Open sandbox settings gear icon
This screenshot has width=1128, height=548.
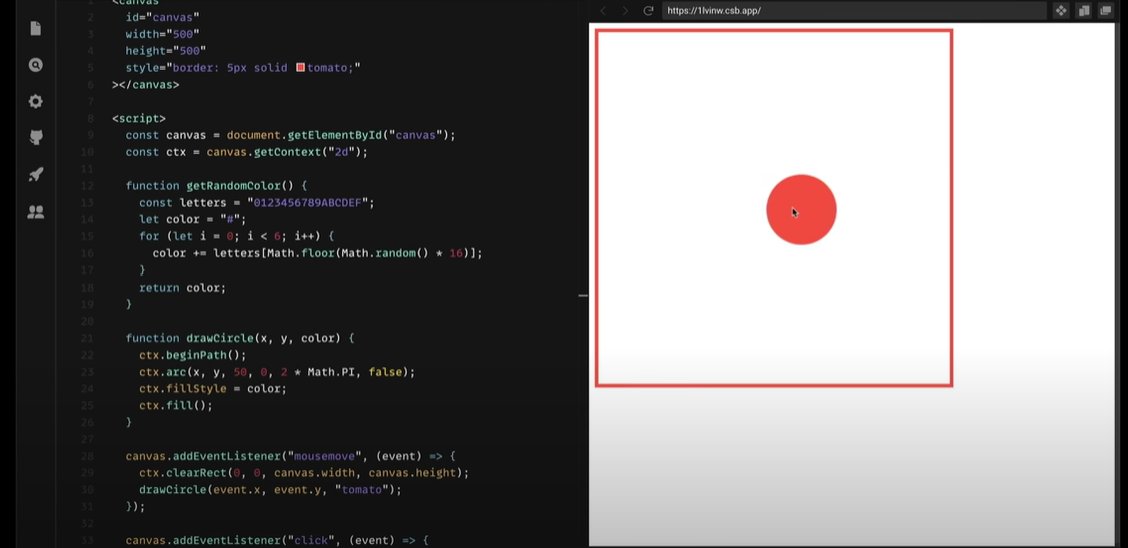35,101
